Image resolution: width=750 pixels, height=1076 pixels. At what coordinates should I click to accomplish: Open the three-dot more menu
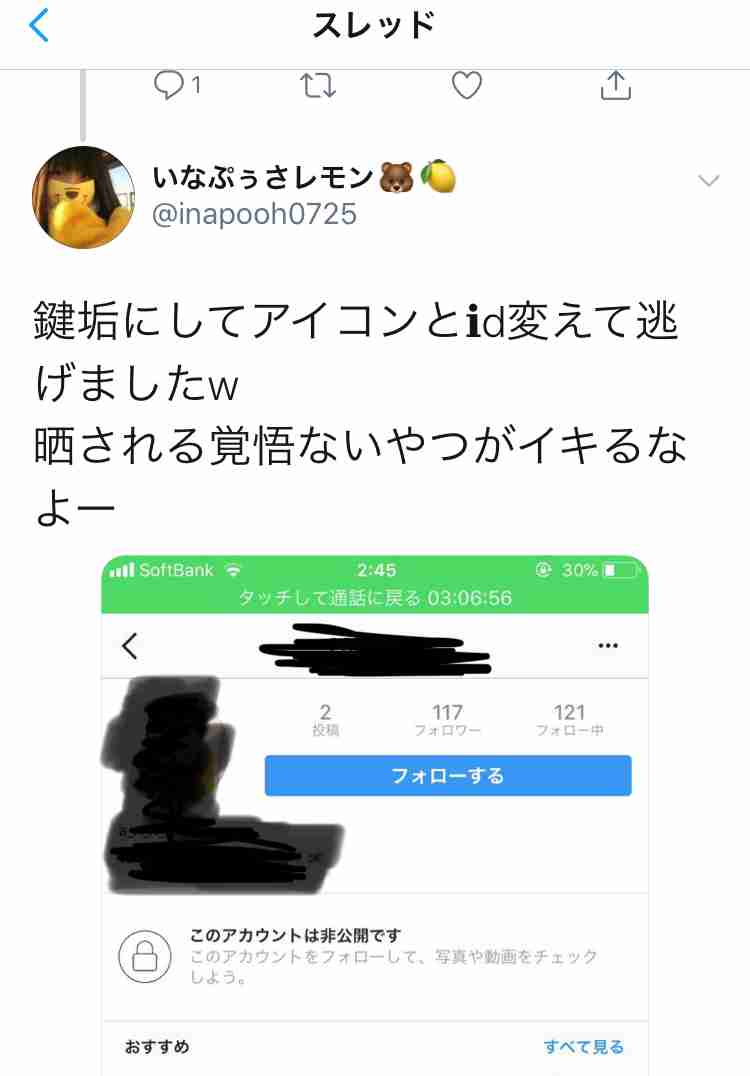[608, 645]
